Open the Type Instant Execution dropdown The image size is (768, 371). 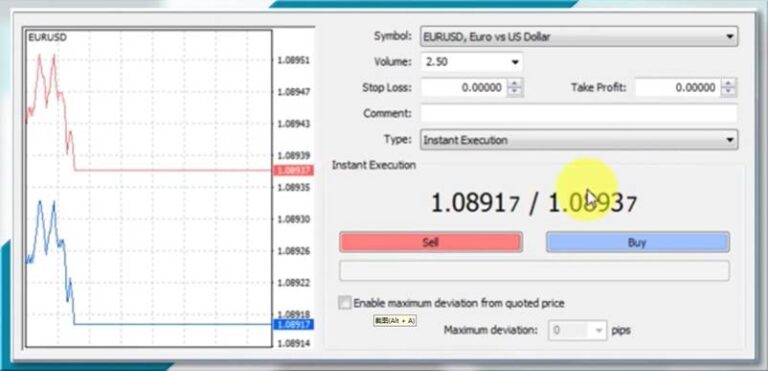click(578, 140)
